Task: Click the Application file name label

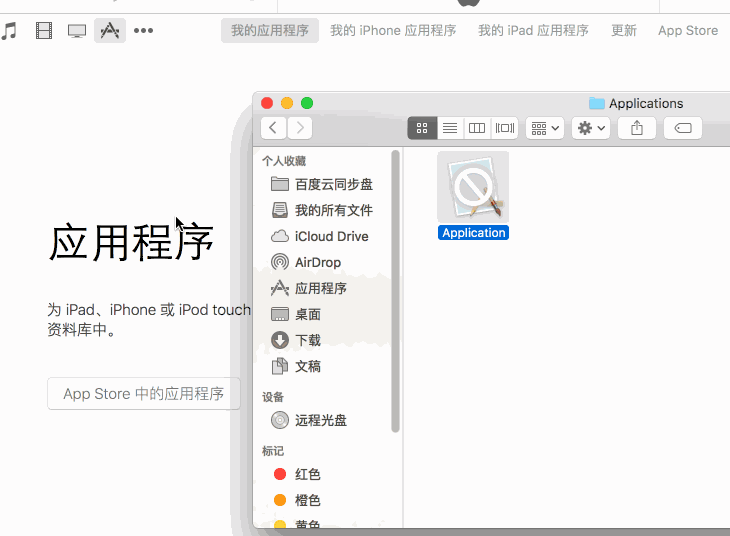Action: click(x=473, y=233)
